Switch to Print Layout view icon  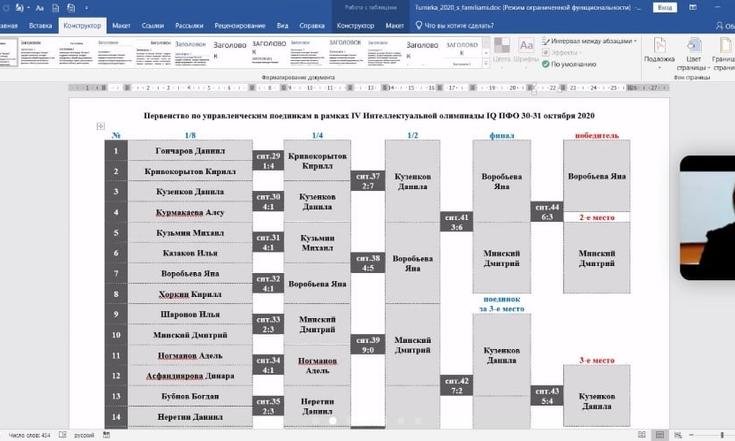point(660,435)
